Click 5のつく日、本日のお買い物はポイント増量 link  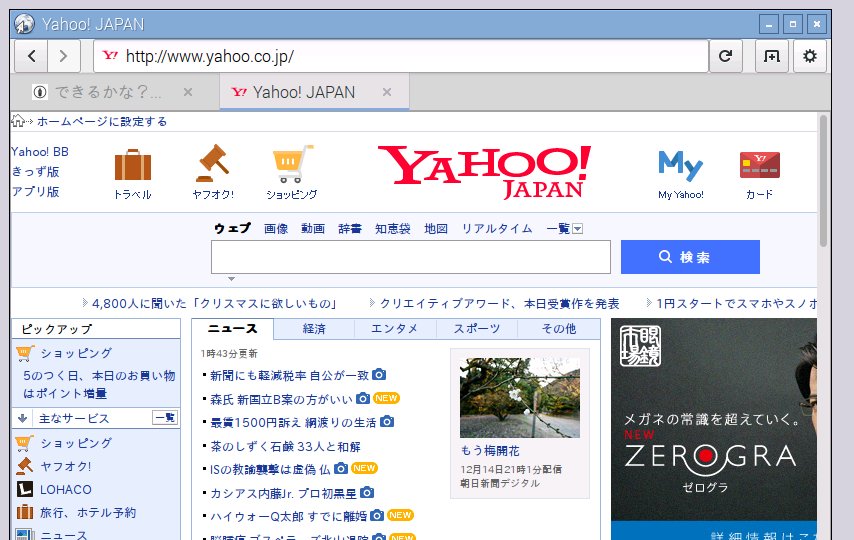[x=99, y=384]
